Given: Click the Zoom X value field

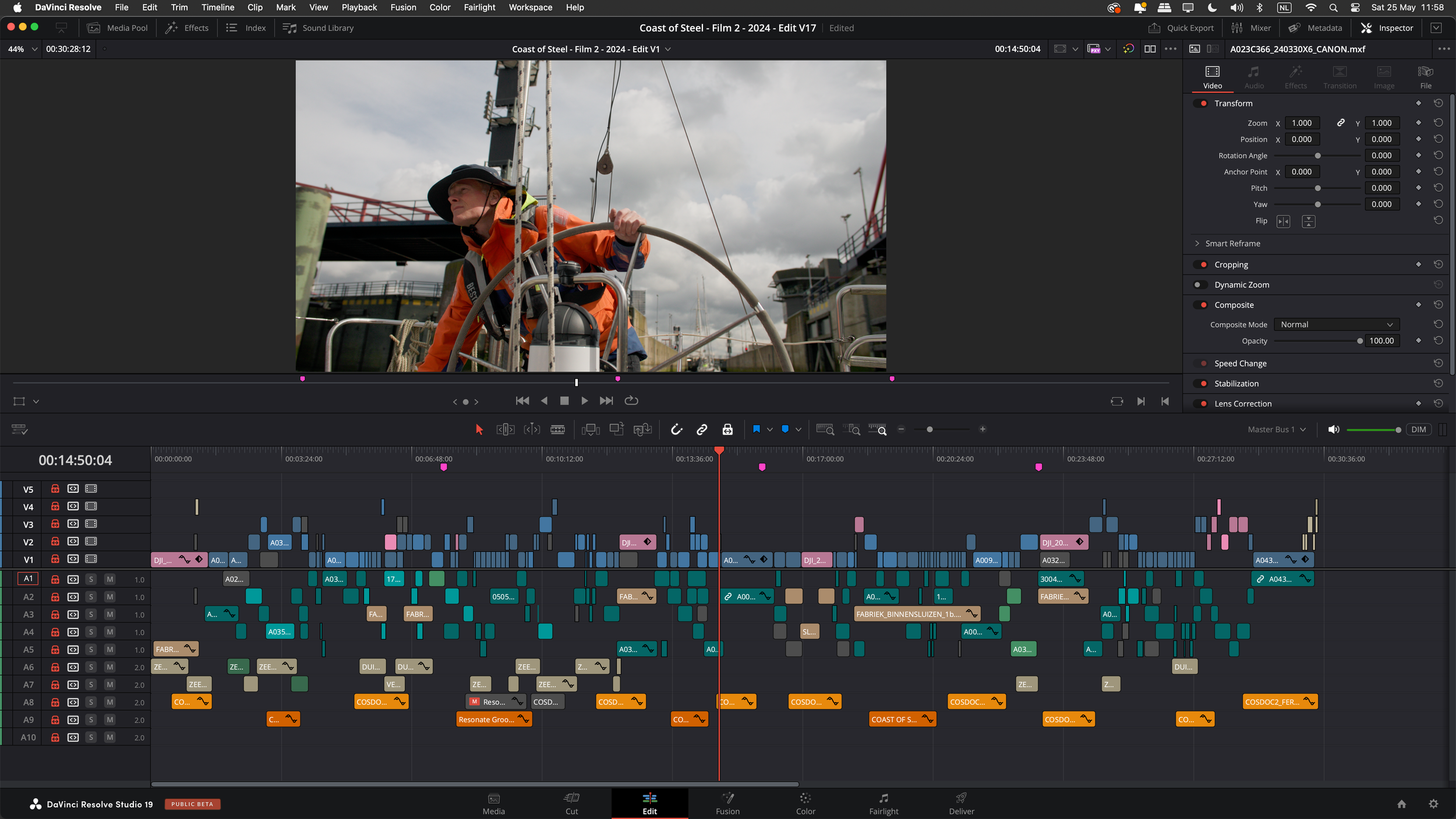Looking at the screenshot, I should (x=1302, y=123).
